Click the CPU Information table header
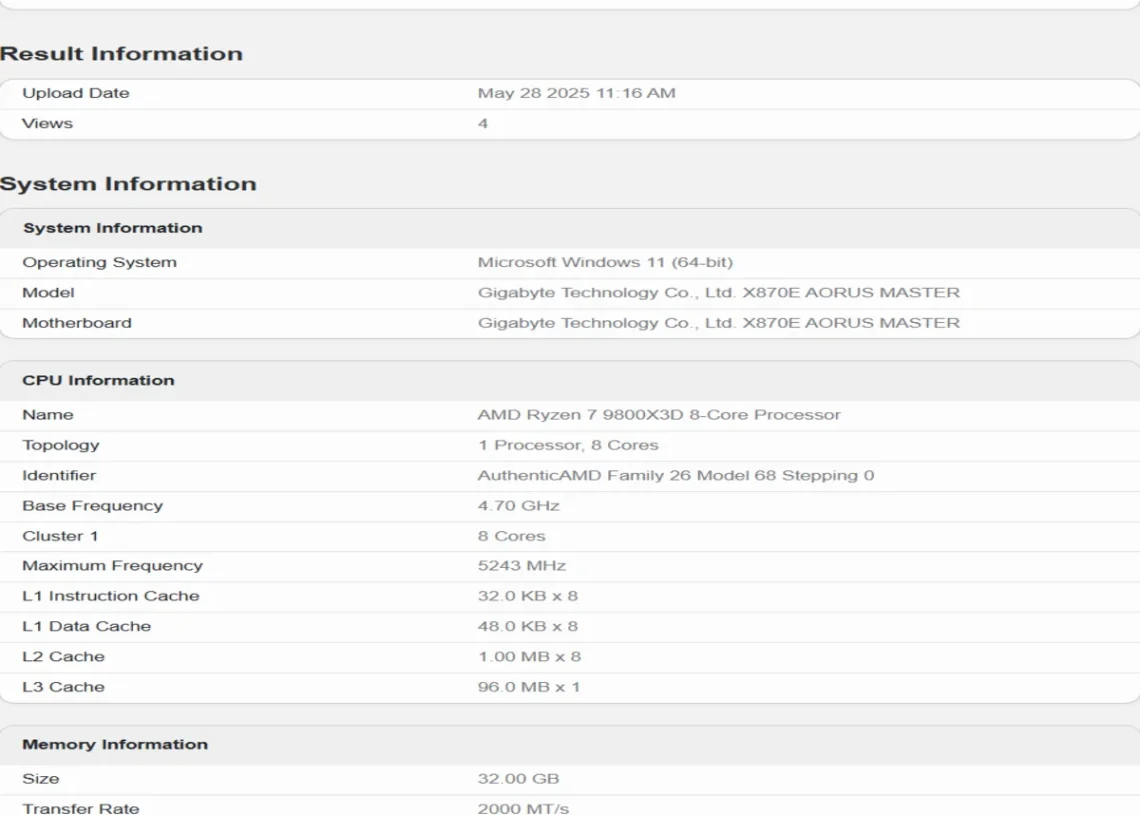Image resolution: width=1140 pixels, height=815 pixels. [98, 381]
